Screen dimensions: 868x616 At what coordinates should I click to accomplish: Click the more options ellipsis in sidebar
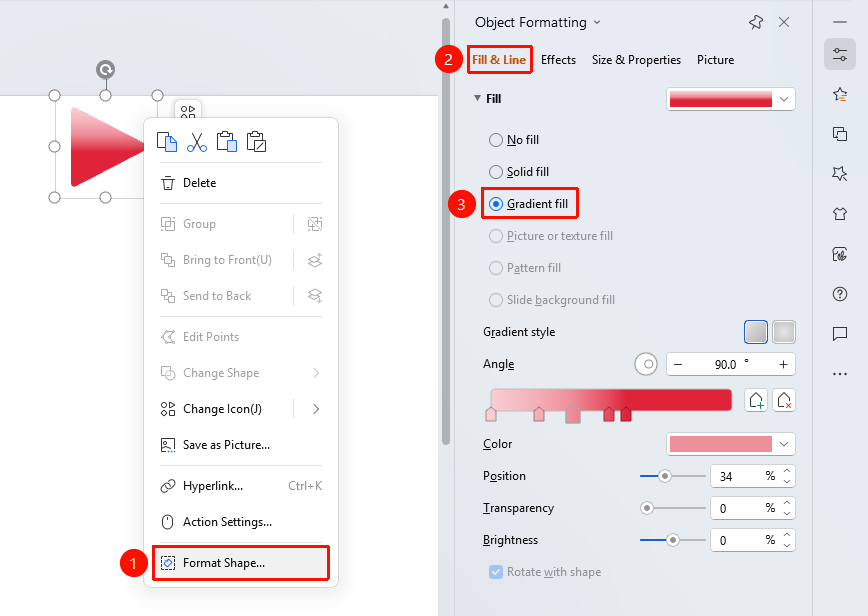click(840, 374)
